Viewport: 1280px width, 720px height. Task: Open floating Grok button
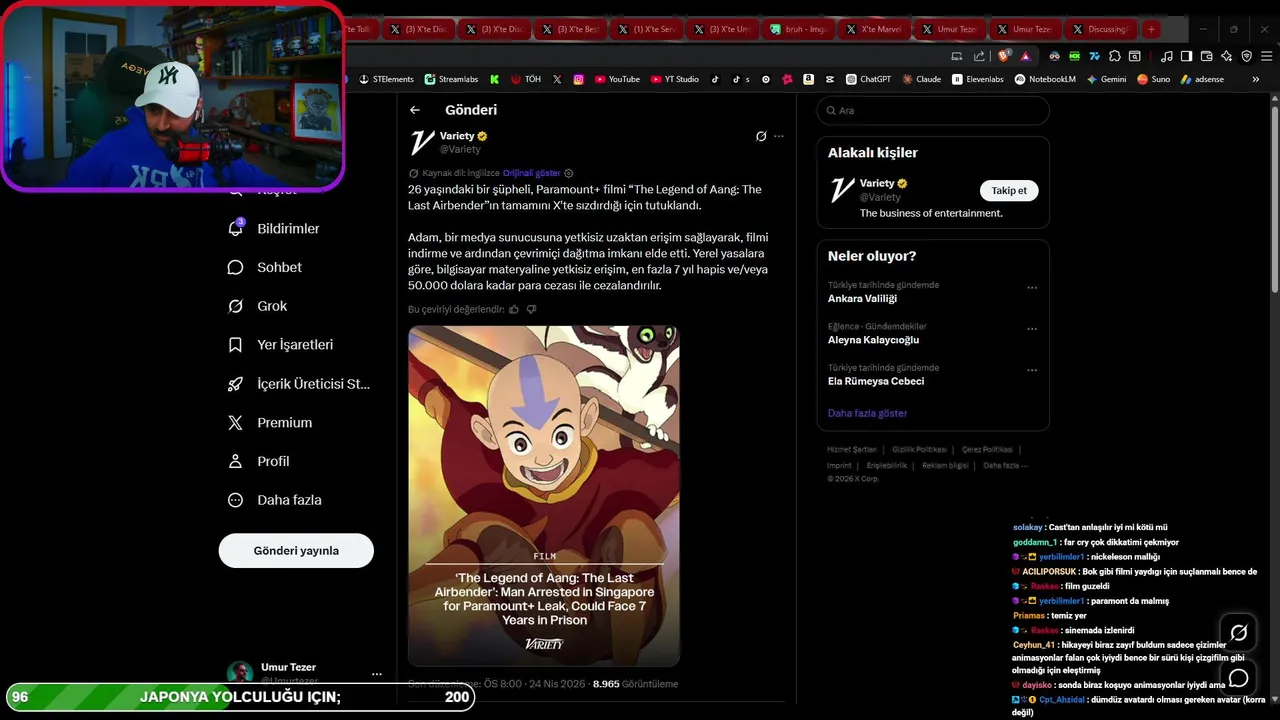pos(1238,633)
